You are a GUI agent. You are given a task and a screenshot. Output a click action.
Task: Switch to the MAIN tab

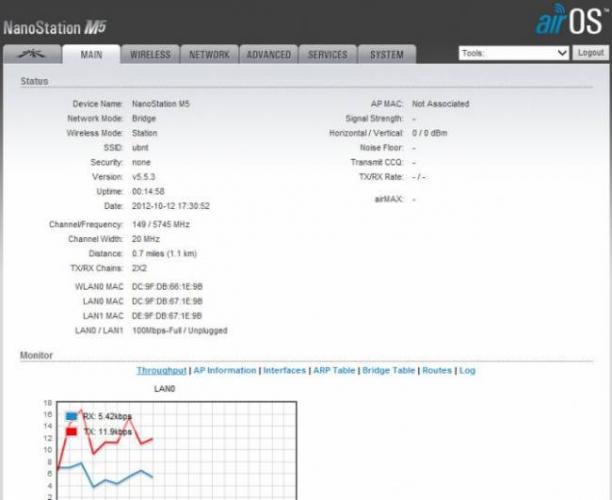click(91, 55)
